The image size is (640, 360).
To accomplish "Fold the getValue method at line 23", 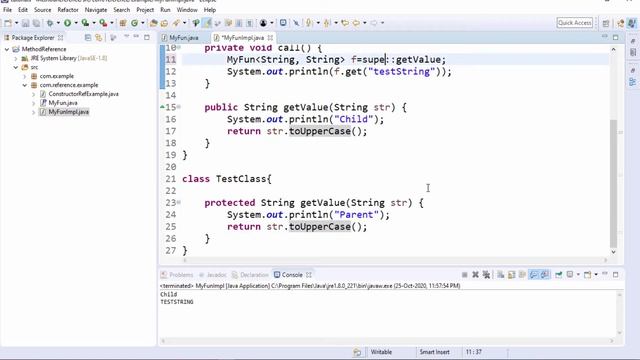I will pyautogui.click(x=179, y=202).
